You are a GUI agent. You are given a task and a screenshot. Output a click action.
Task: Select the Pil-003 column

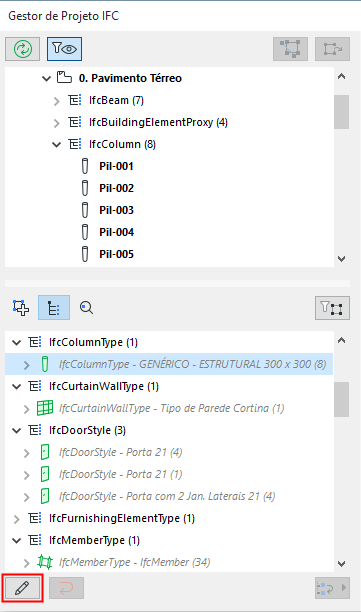[x=116, y=210]
